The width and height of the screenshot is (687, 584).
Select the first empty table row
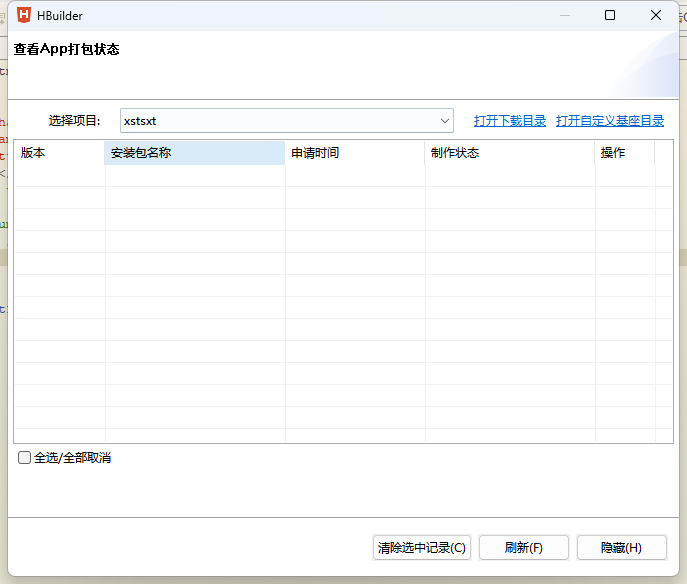coord(340,176)
